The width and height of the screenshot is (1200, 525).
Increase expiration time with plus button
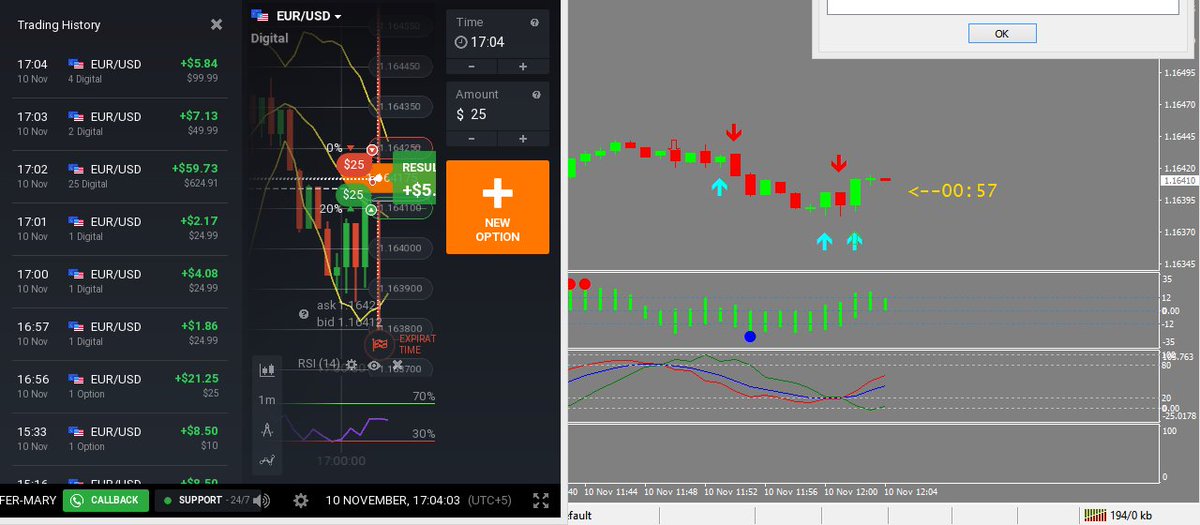tap(523, 66)
